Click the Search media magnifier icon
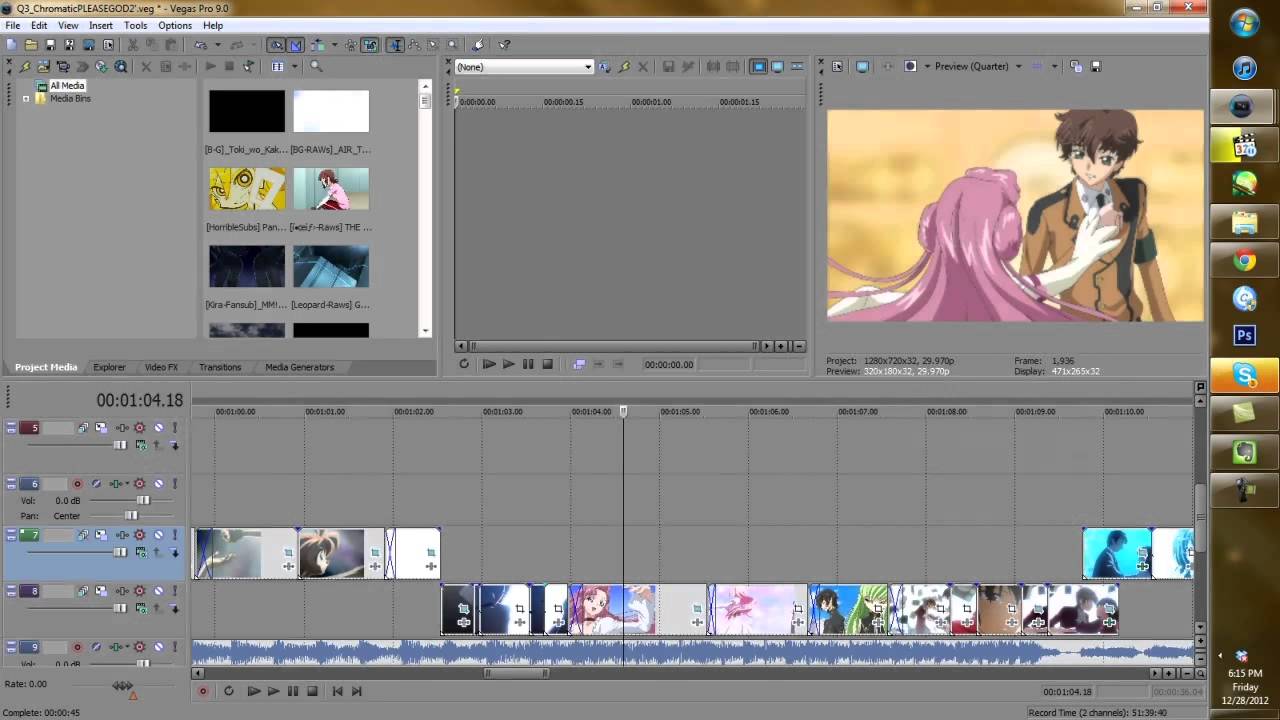Viewport: 1280px width, 720px height. coord(316,66)
